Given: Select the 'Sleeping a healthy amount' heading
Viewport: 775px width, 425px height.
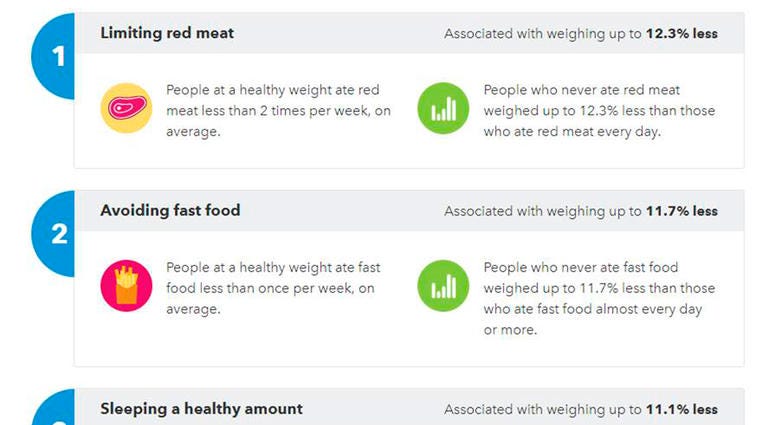Looking at the screenshot, I should click(202, 409).
